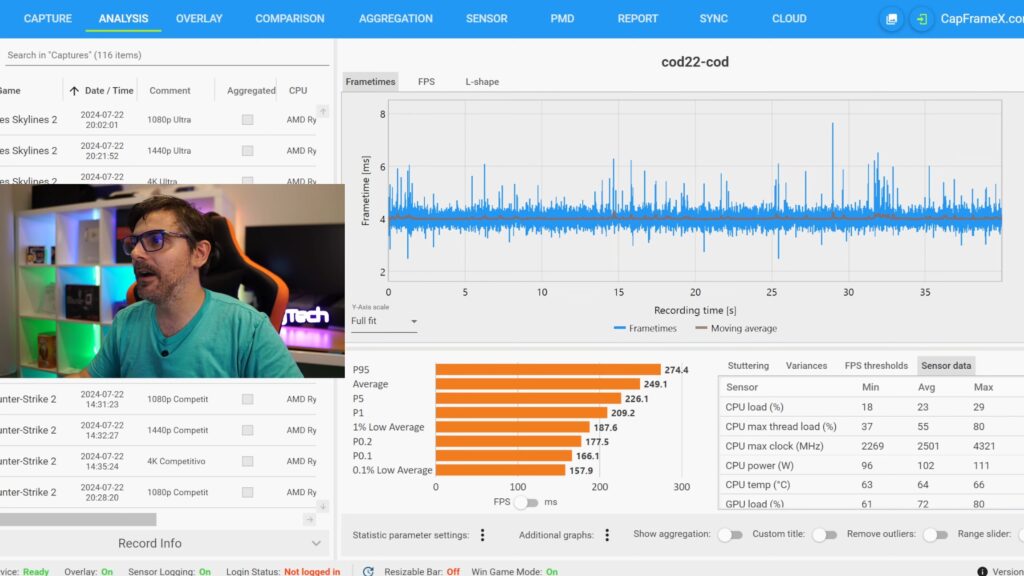
Task: Open the COMPARISON tab
Action: 290,19
